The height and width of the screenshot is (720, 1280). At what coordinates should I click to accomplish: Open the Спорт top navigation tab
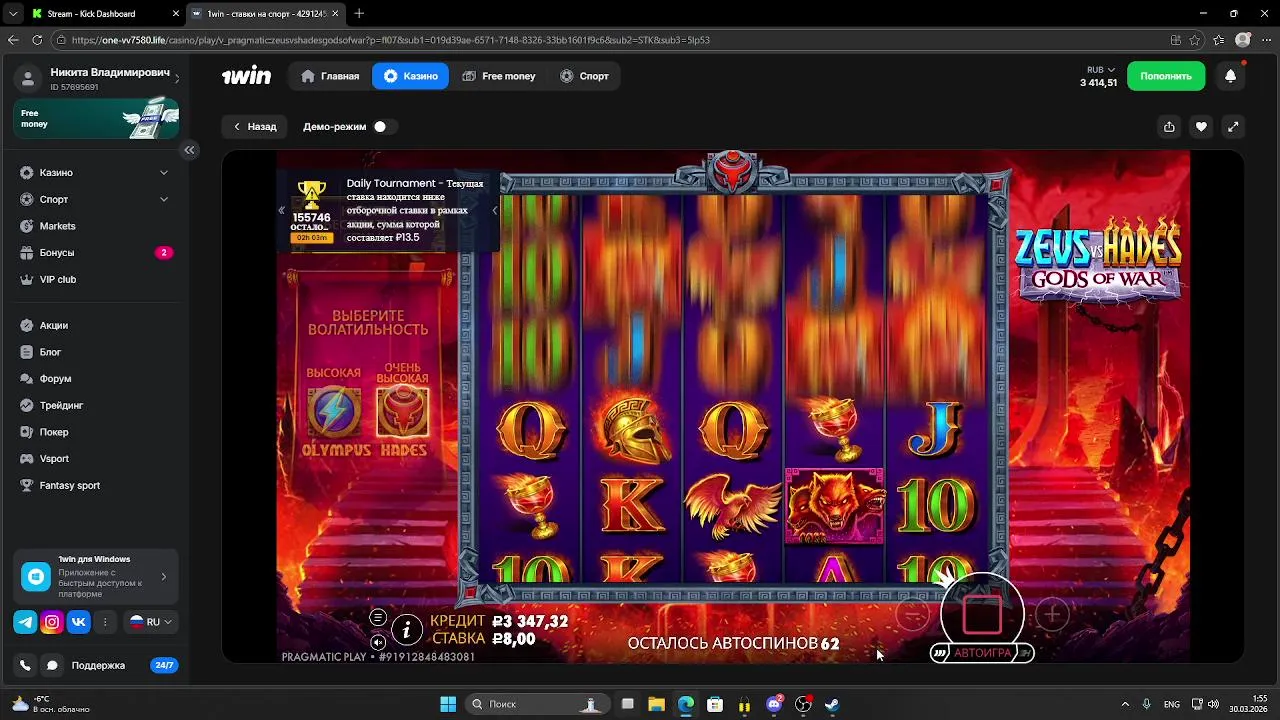tap(584, 76)
